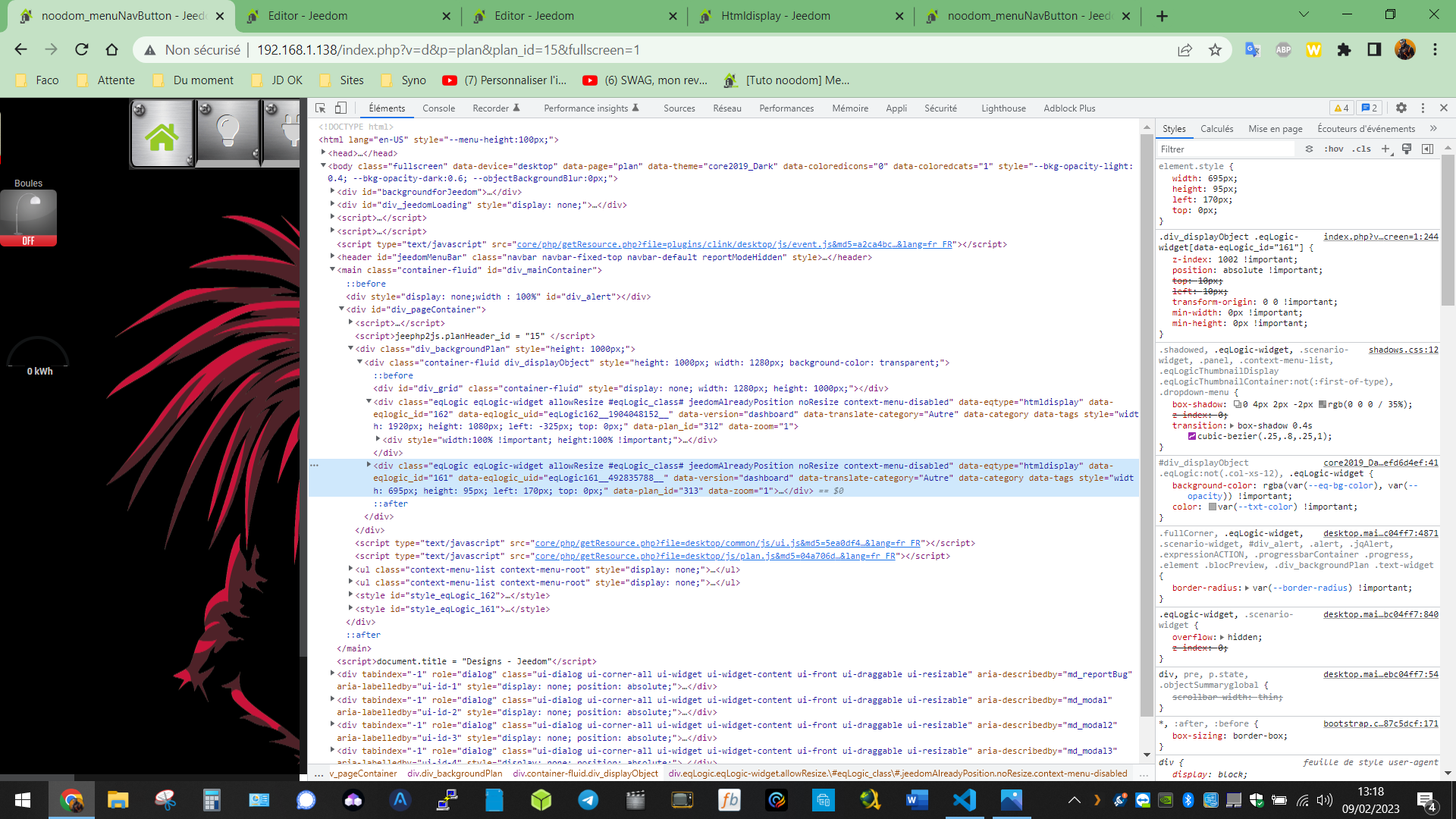Reload the page
1456x819 pixels.
coord(81,49)
